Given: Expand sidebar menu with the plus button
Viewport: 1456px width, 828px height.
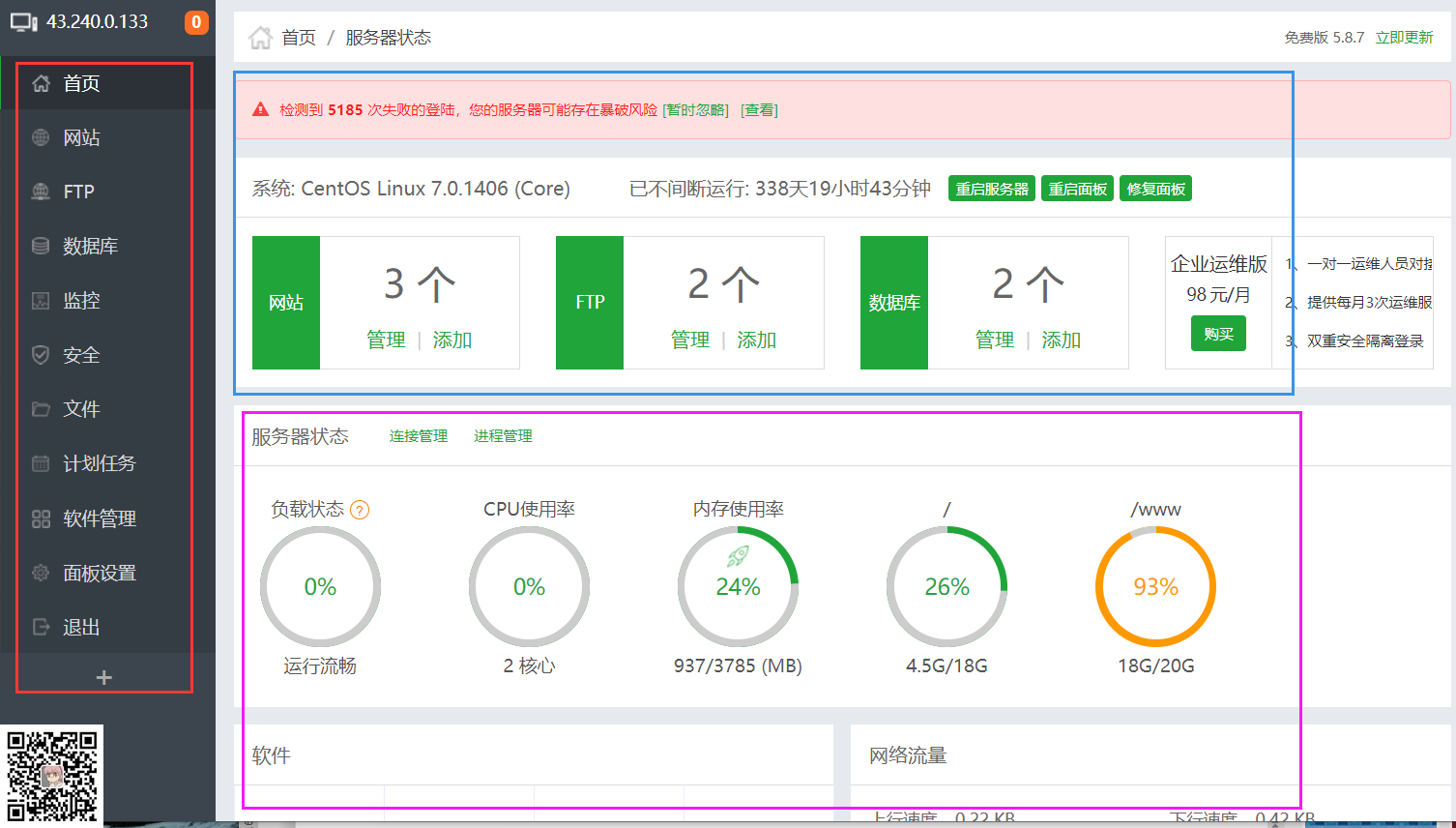Looking at the screenshot, I should [104, 678].
